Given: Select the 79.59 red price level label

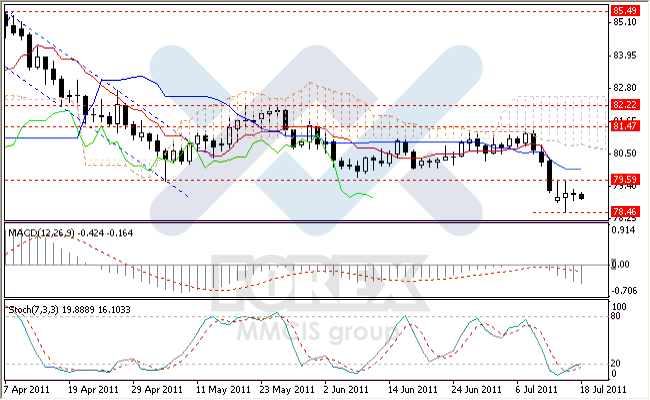Looking at the screenshot, I should point(625,179).
